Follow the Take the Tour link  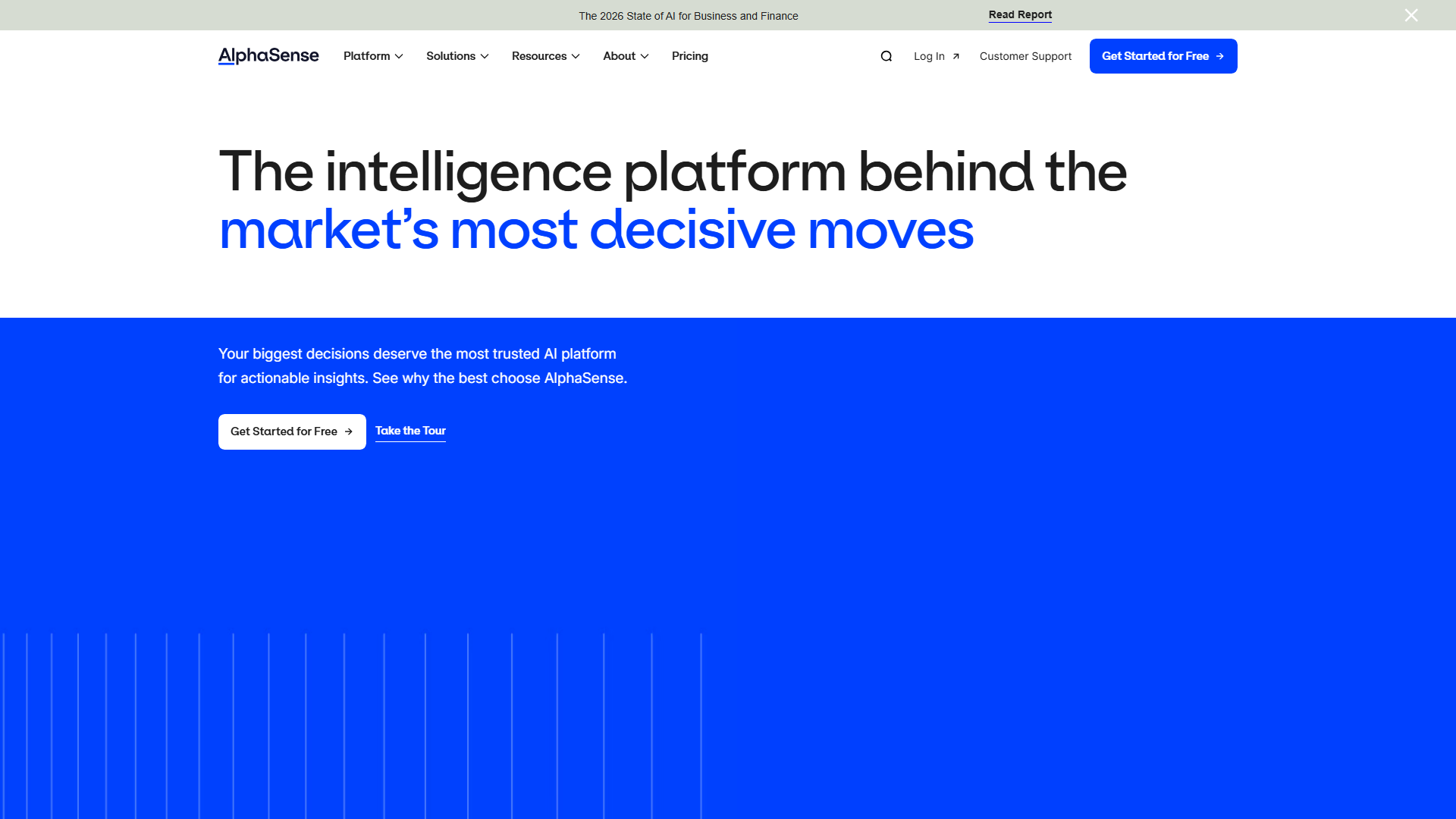[x=410, y=431]
